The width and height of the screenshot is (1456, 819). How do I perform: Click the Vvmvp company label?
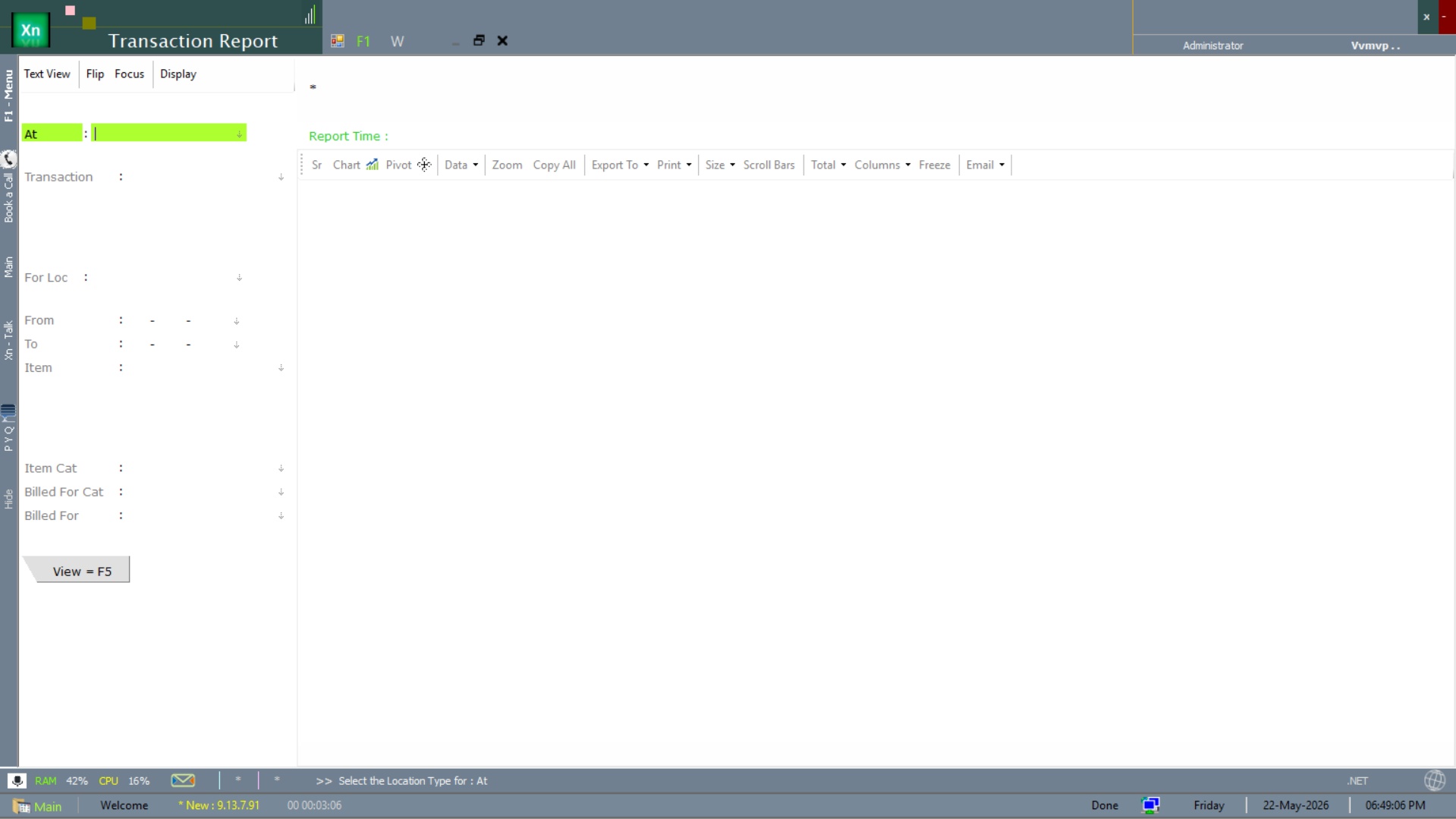(x=1375, y=46)
